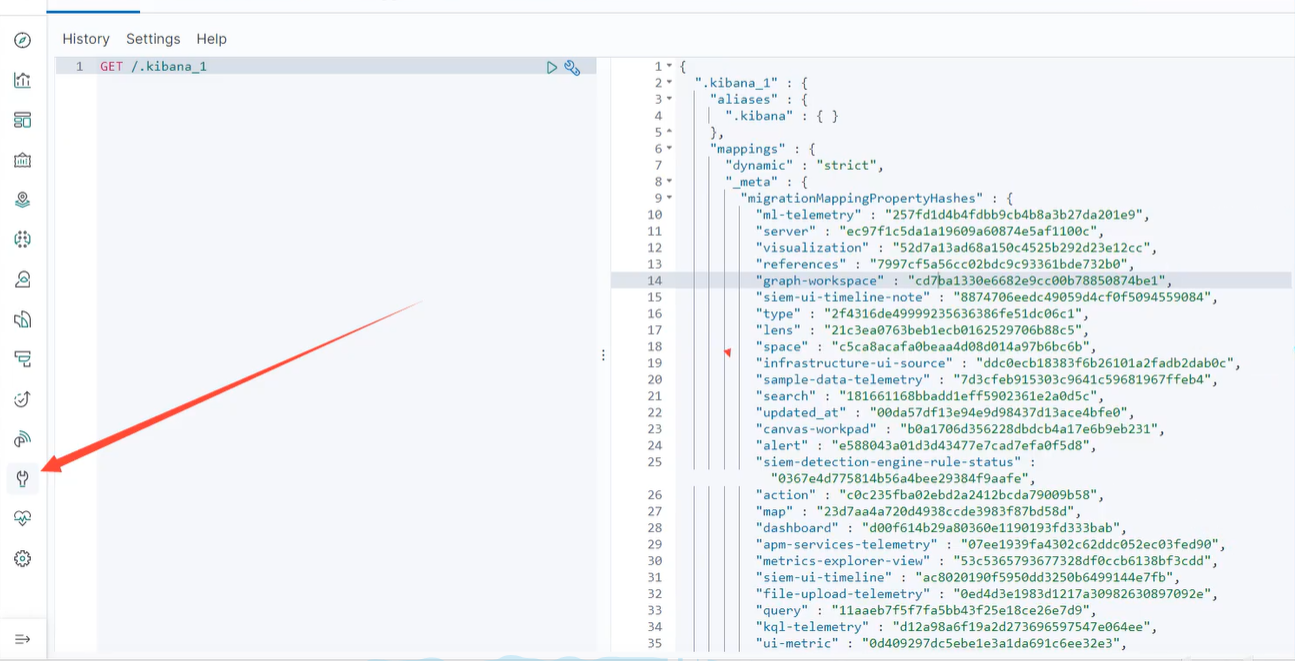Collapse the "_meta" block on line 8
The width and height of the screenshot is (1295, 661).
point(669,182)
